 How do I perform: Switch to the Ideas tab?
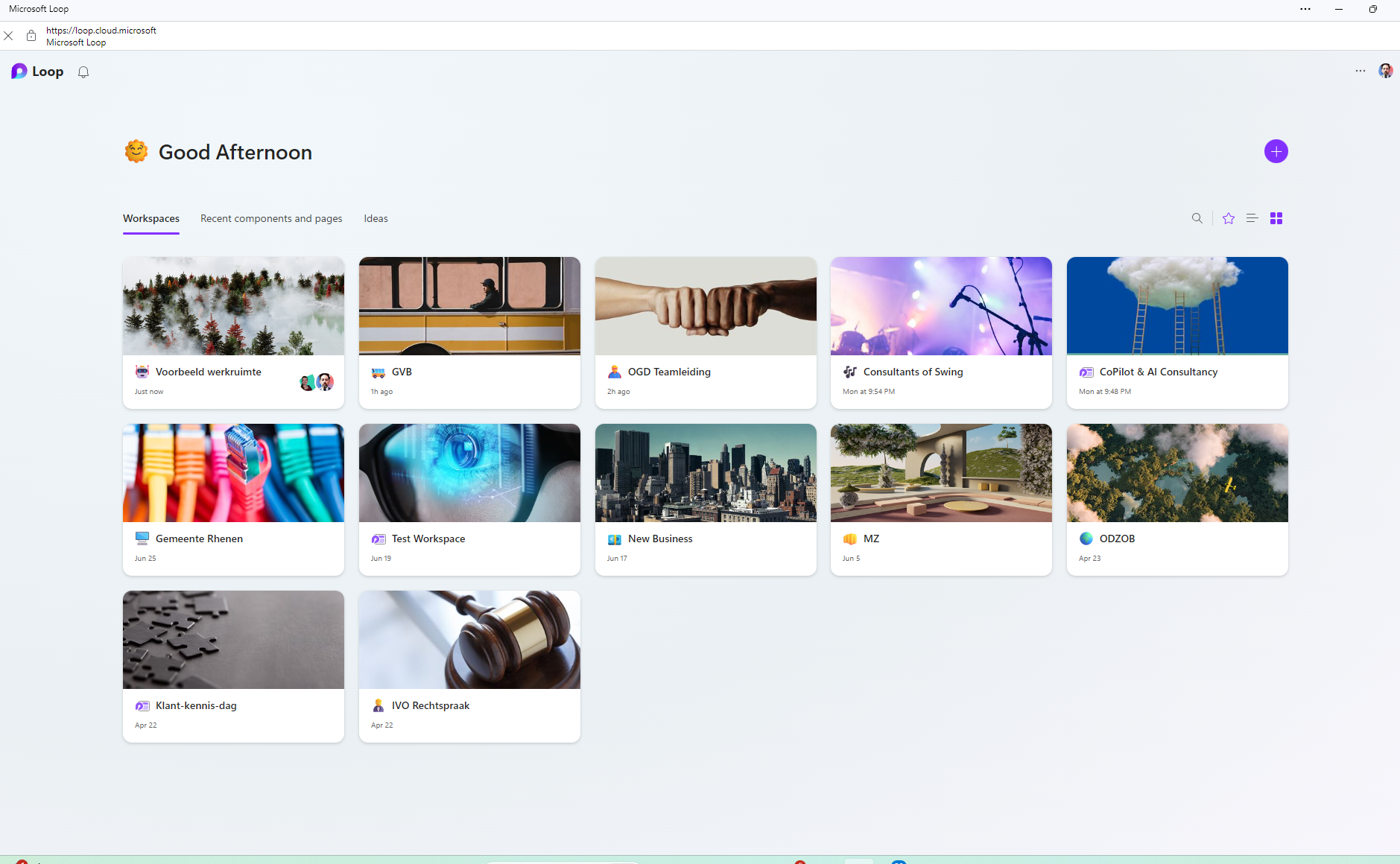click(x=376, y=218)
